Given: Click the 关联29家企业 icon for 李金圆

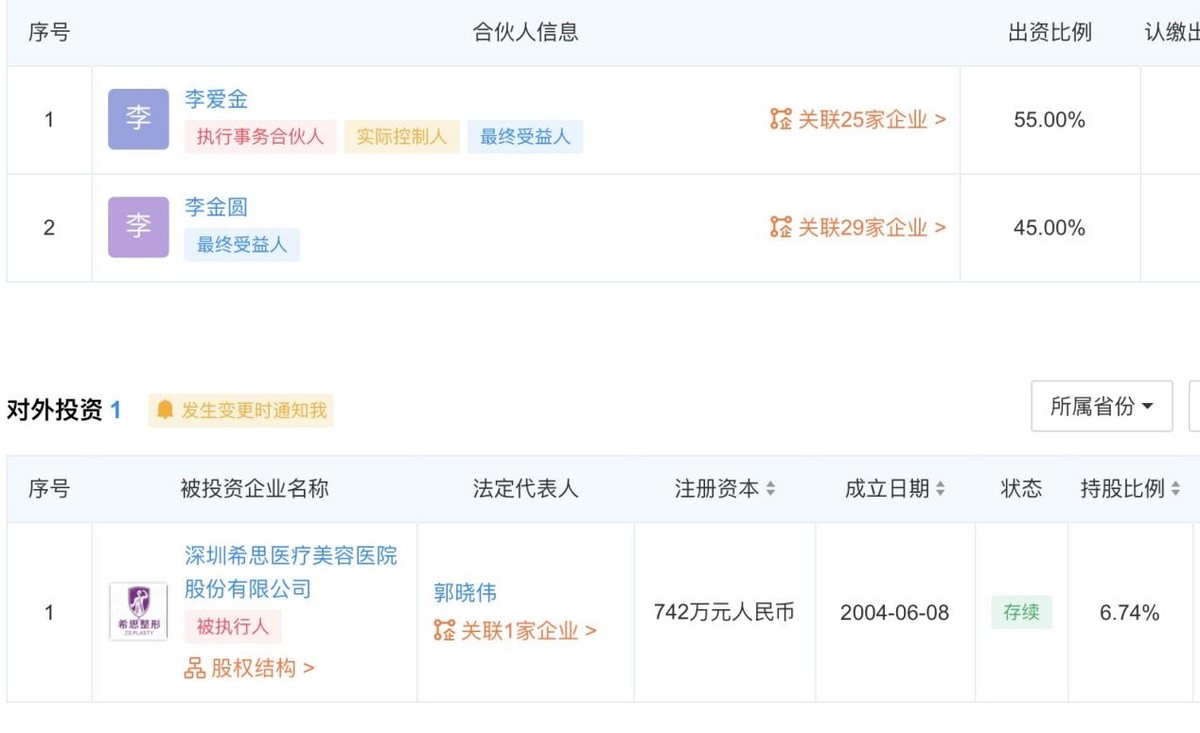Looking at the screenshot, I should 779,227.
